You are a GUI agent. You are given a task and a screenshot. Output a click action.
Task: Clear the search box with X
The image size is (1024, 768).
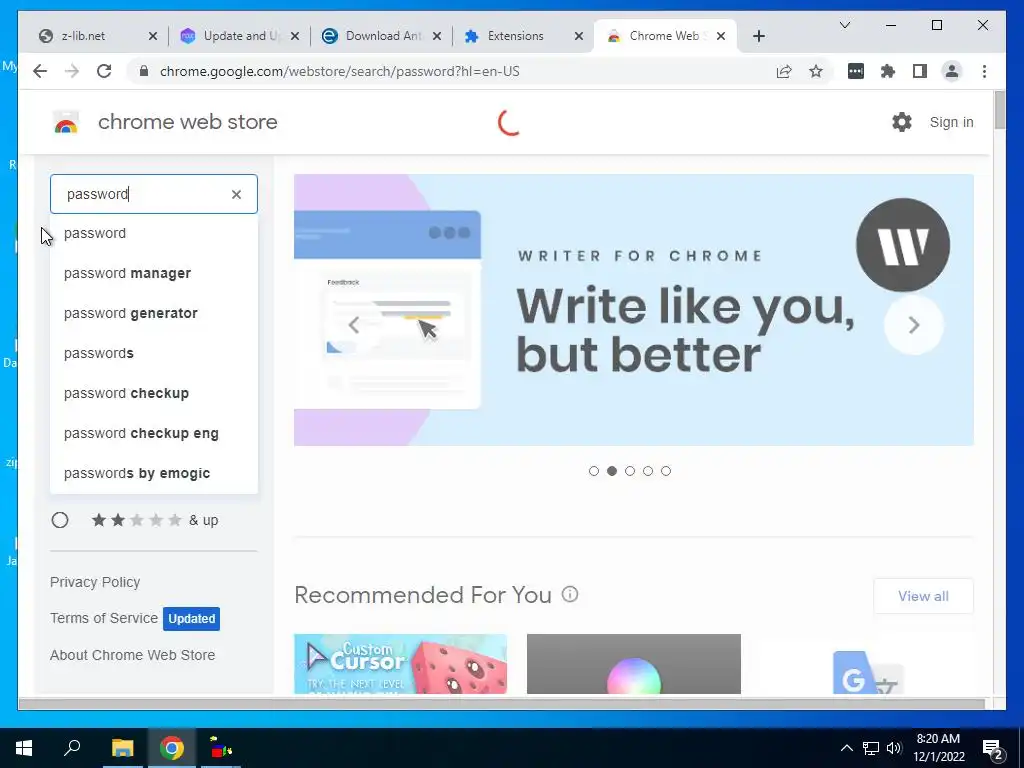coord(236,194)
